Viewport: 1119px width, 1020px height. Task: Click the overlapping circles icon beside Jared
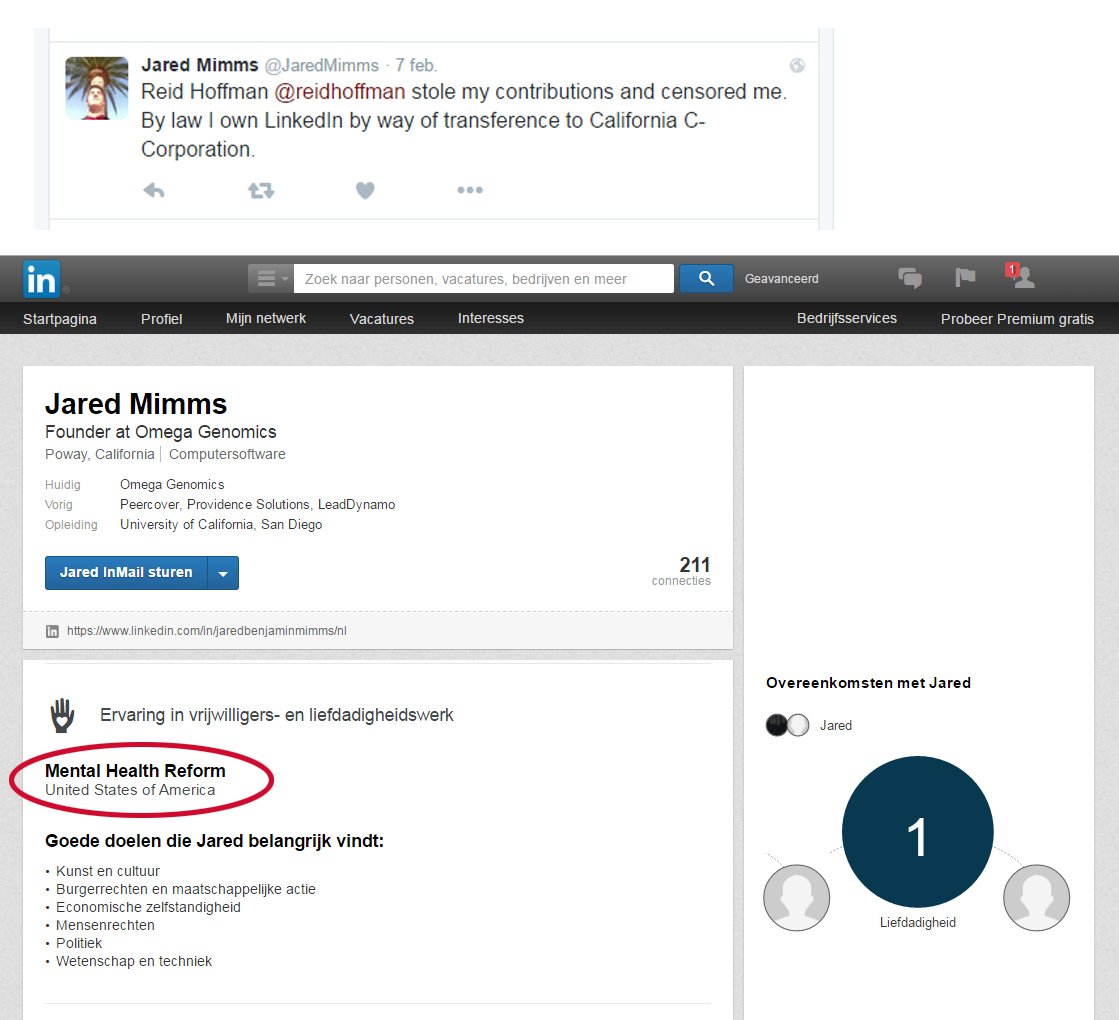pos(787,725)
